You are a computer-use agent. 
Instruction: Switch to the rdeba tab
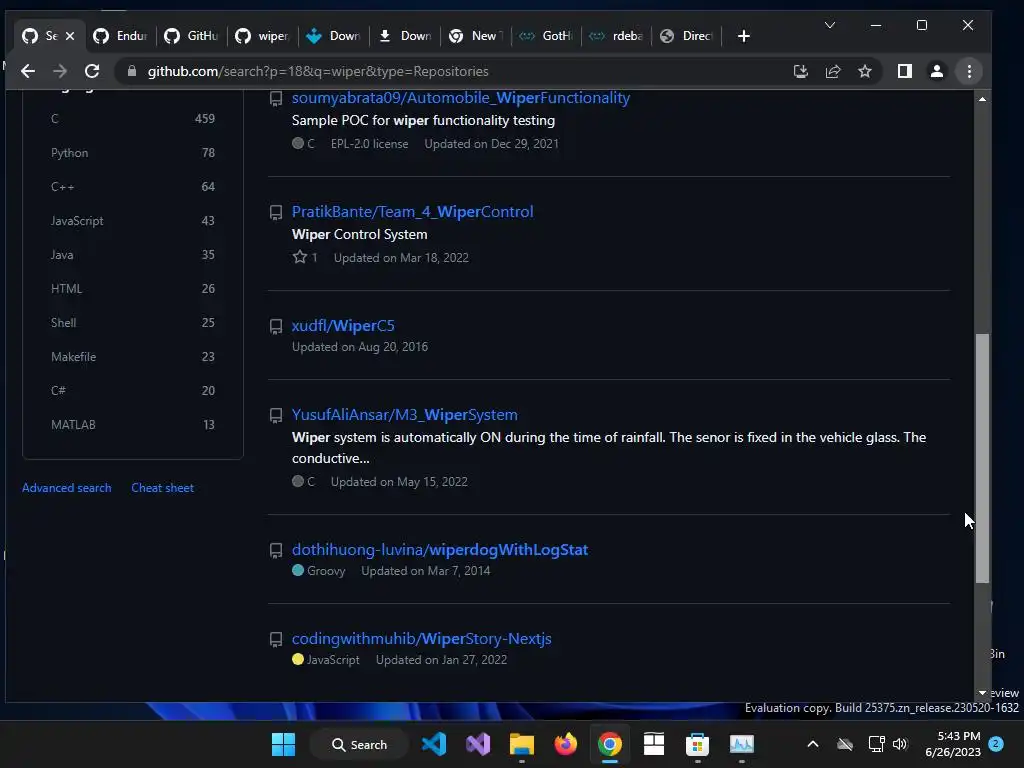[617, 36]
